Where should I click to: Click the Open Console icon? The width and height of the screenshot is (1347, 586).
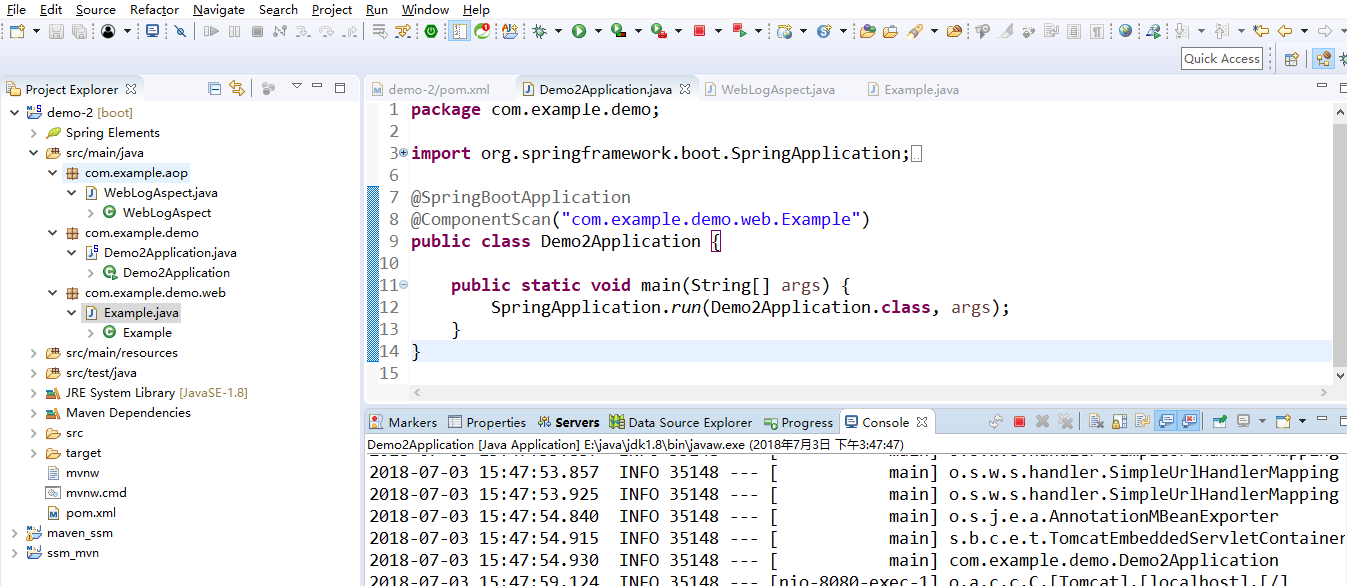click(x=1284, y=422)
